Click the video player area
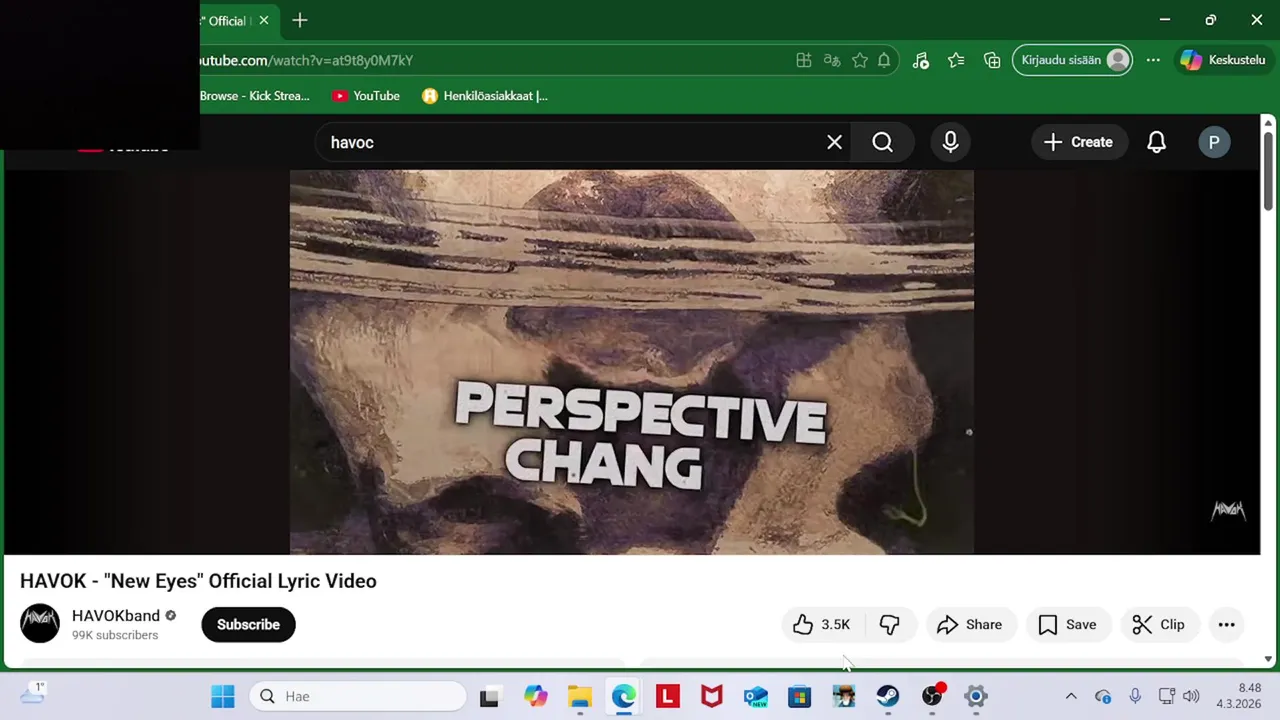The height and width of the screenshot is (720, 1280). tap(631, 362)
